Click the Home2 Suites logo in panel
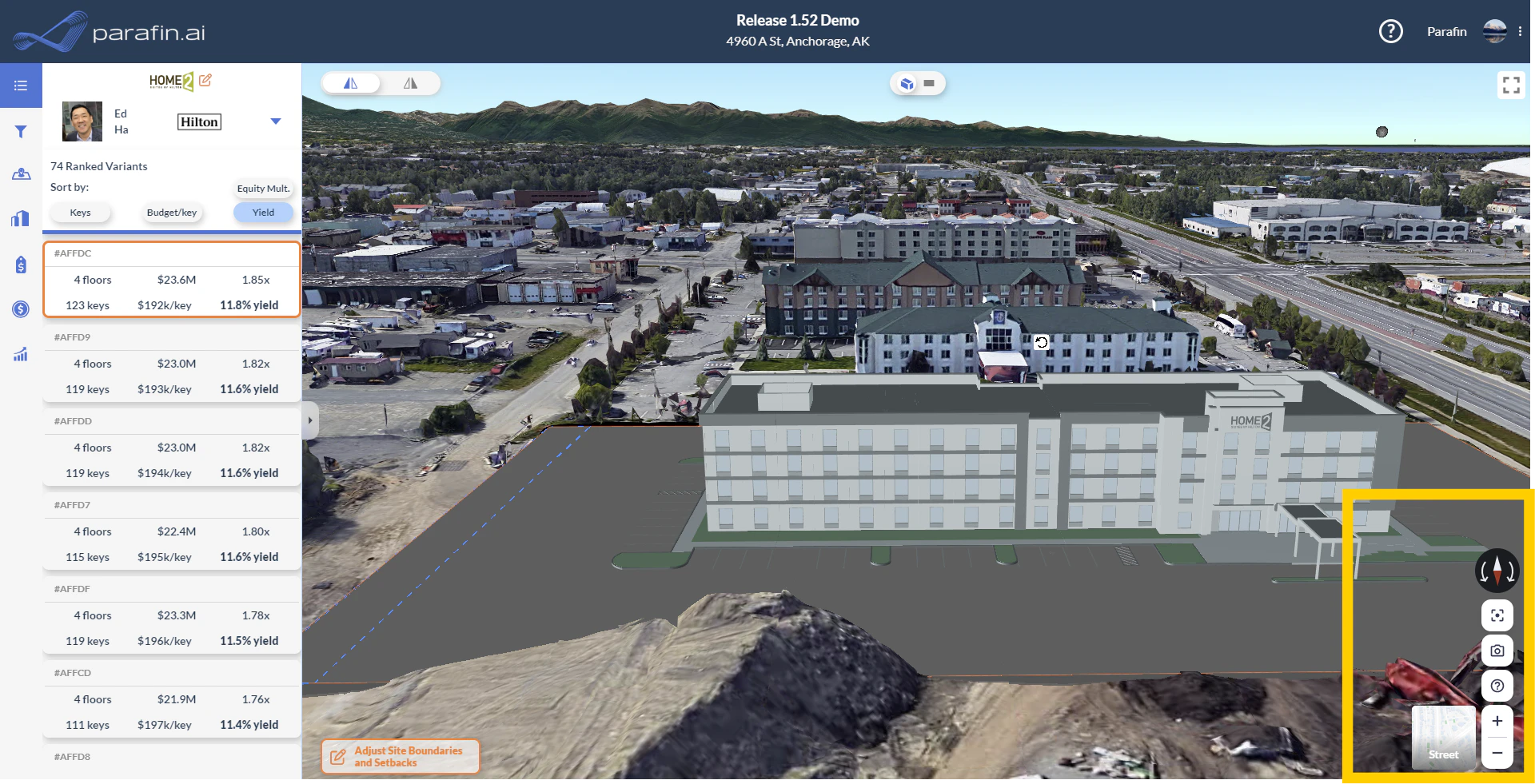The width and height of the screenshot is (1535, 784). tap(171, 81)
